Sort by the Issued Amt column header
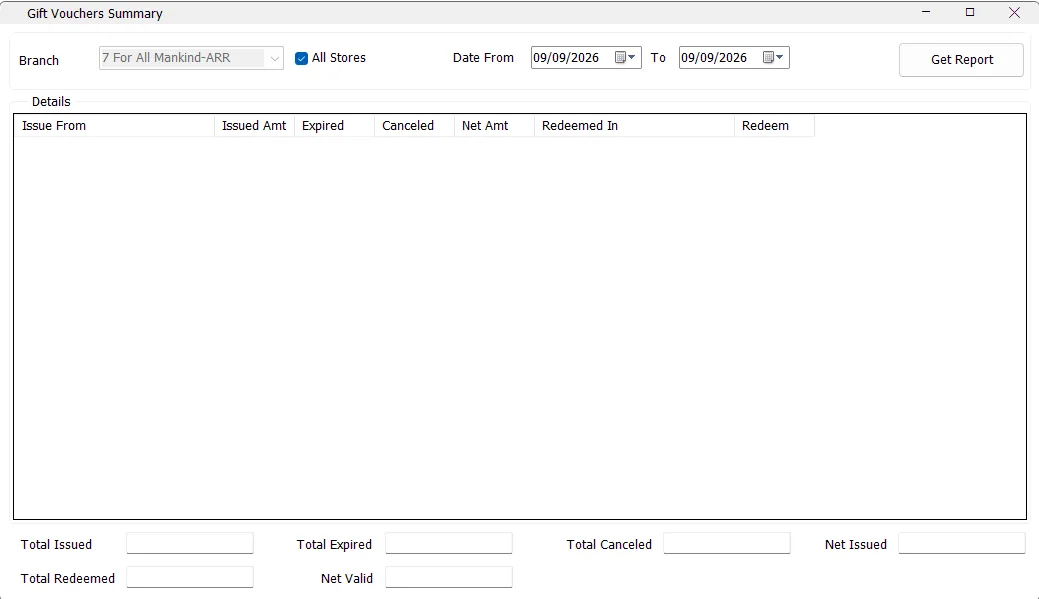 [254, 126]
